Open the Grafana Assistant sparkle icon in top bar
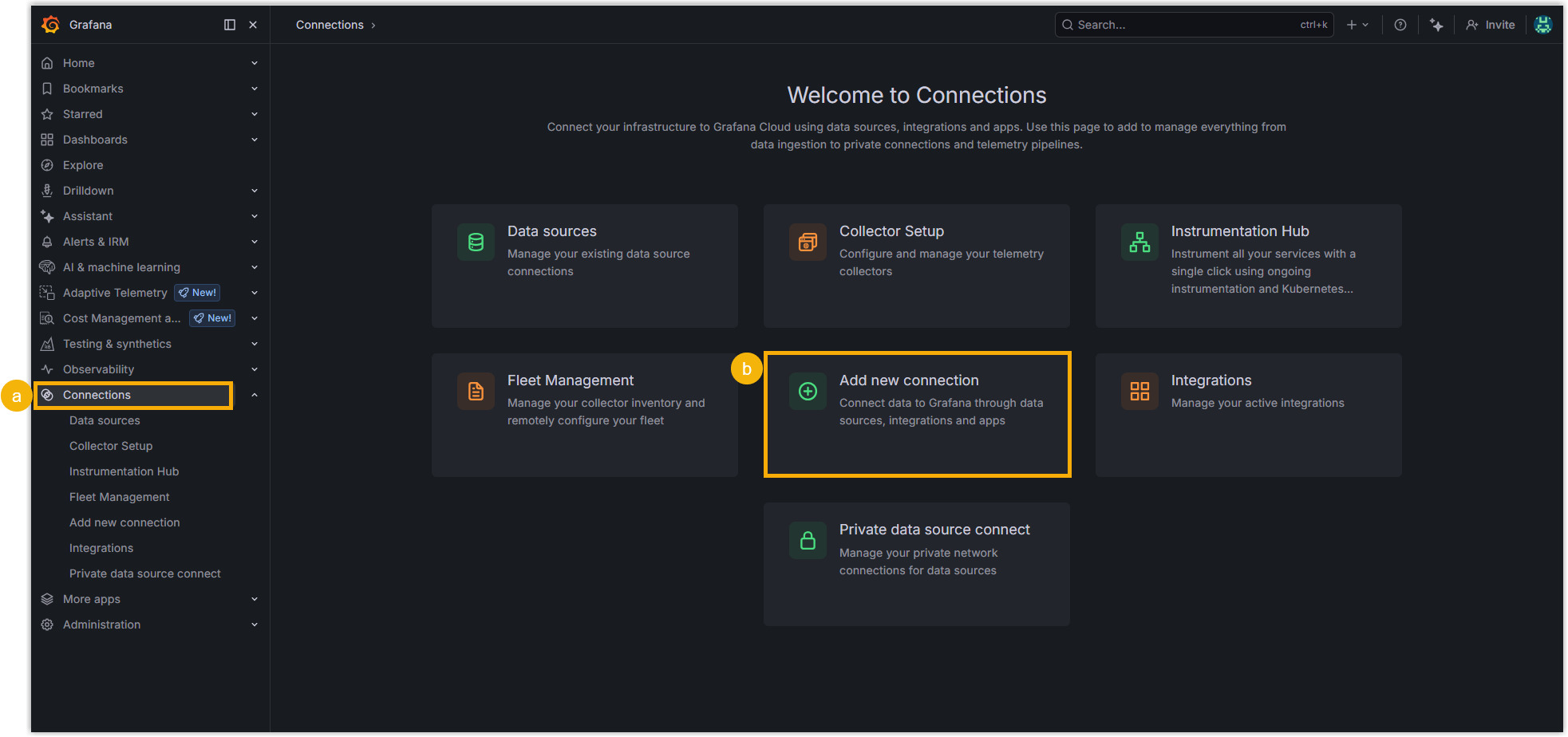 click(1436, 25)
